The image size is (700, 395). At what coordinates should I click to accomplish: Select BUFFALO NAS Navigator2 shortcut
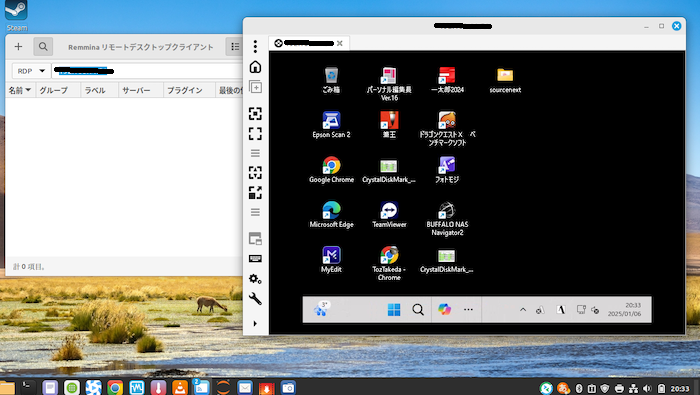[447, 219]
